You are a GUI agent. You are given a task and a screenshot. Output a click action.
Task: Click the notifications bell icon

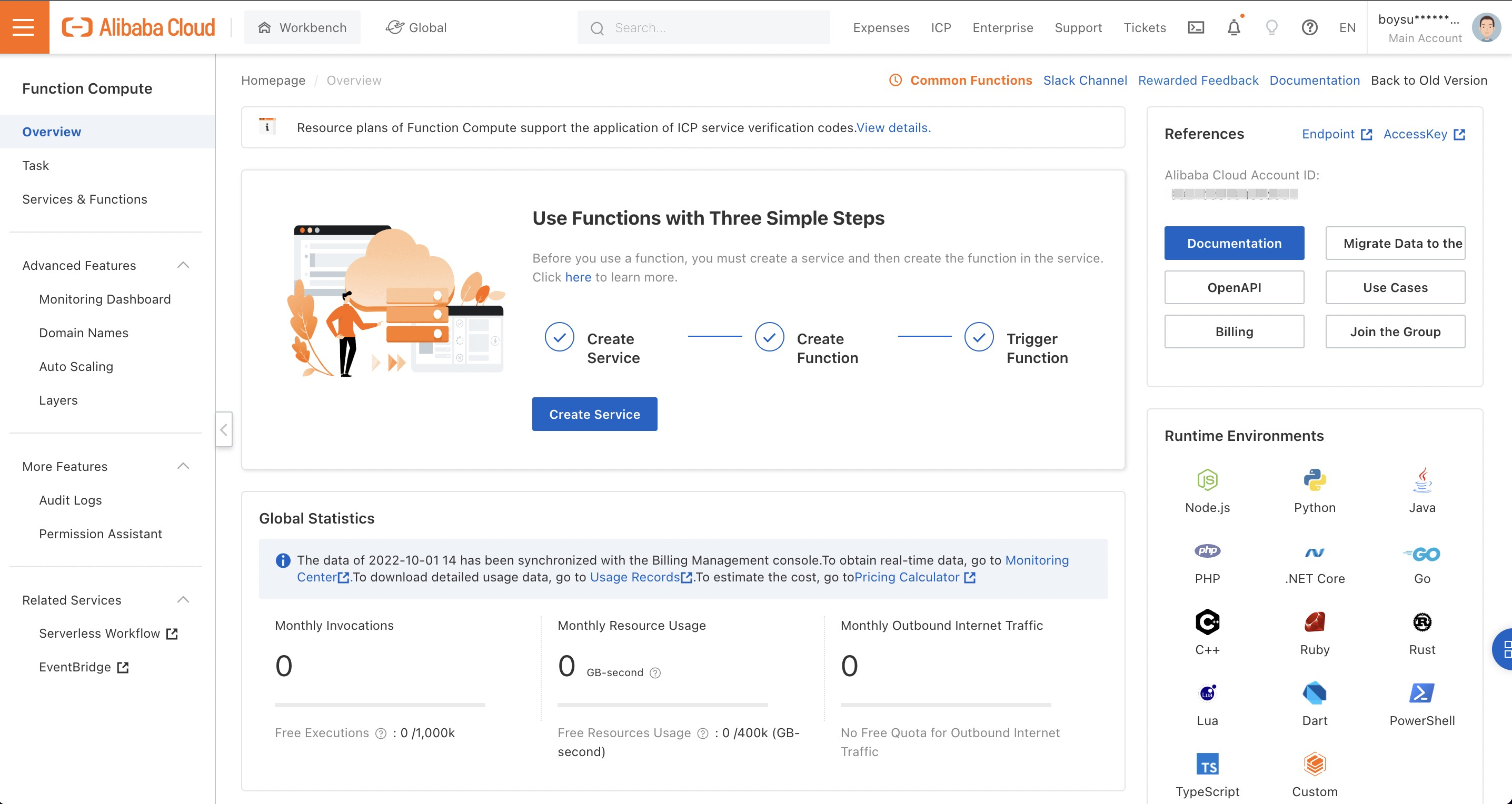click(x=1234, y=27)
